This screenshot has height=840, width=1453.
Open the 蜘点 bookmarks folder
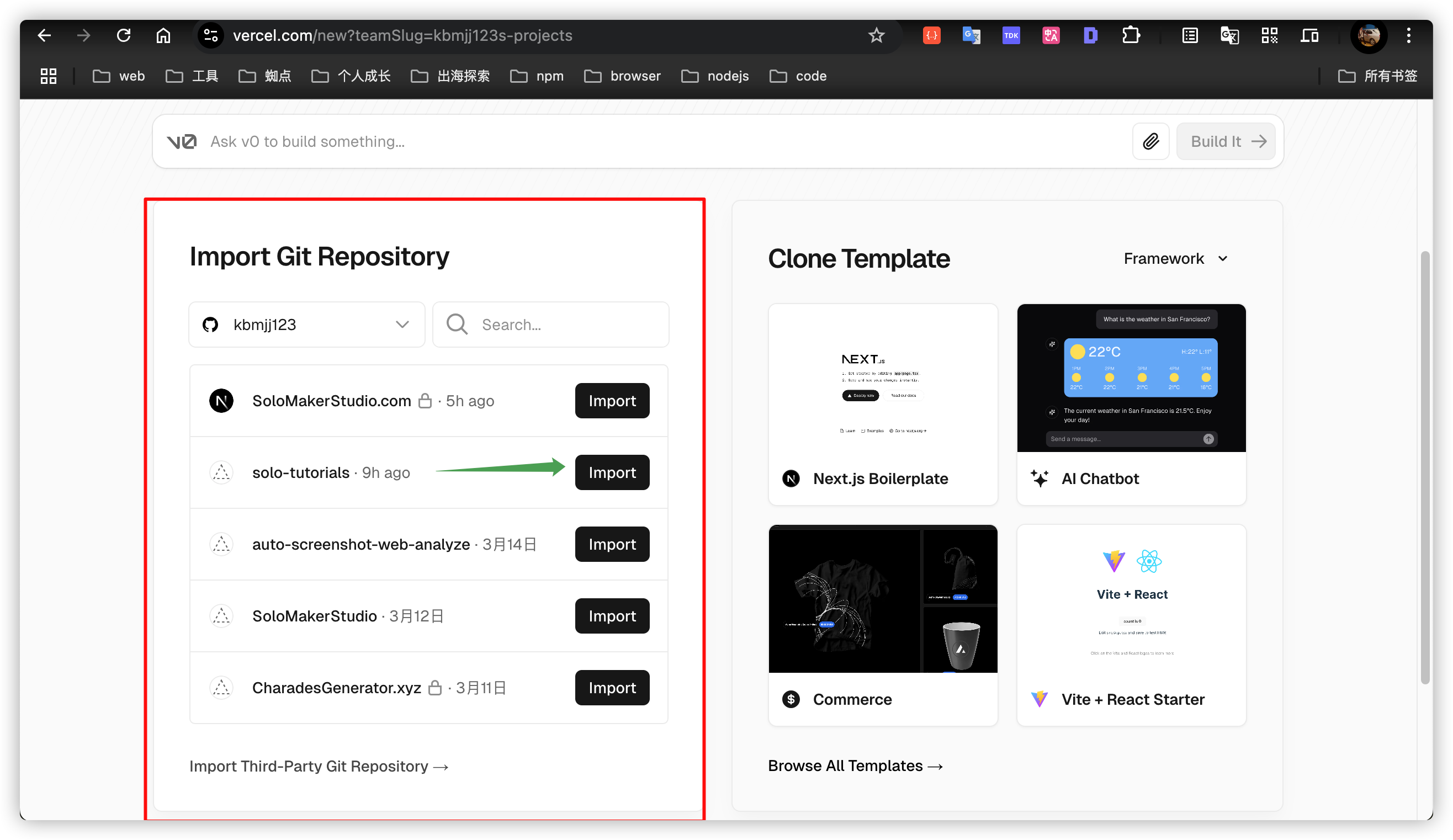(x=265, y=76)
